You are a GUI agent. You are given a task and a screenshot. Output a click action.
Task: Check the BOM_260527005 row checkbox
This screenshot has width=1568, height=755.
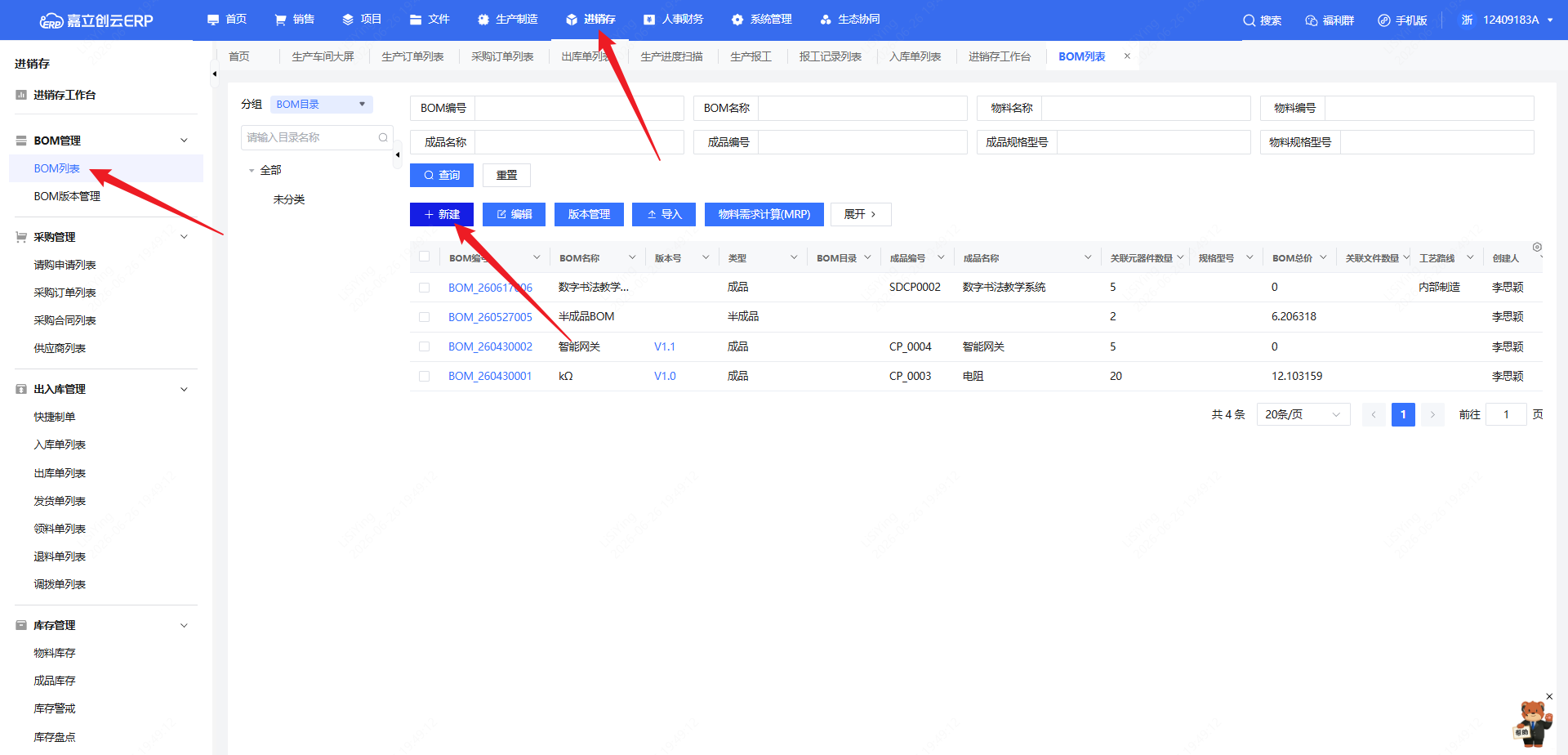tap(424, 317)
